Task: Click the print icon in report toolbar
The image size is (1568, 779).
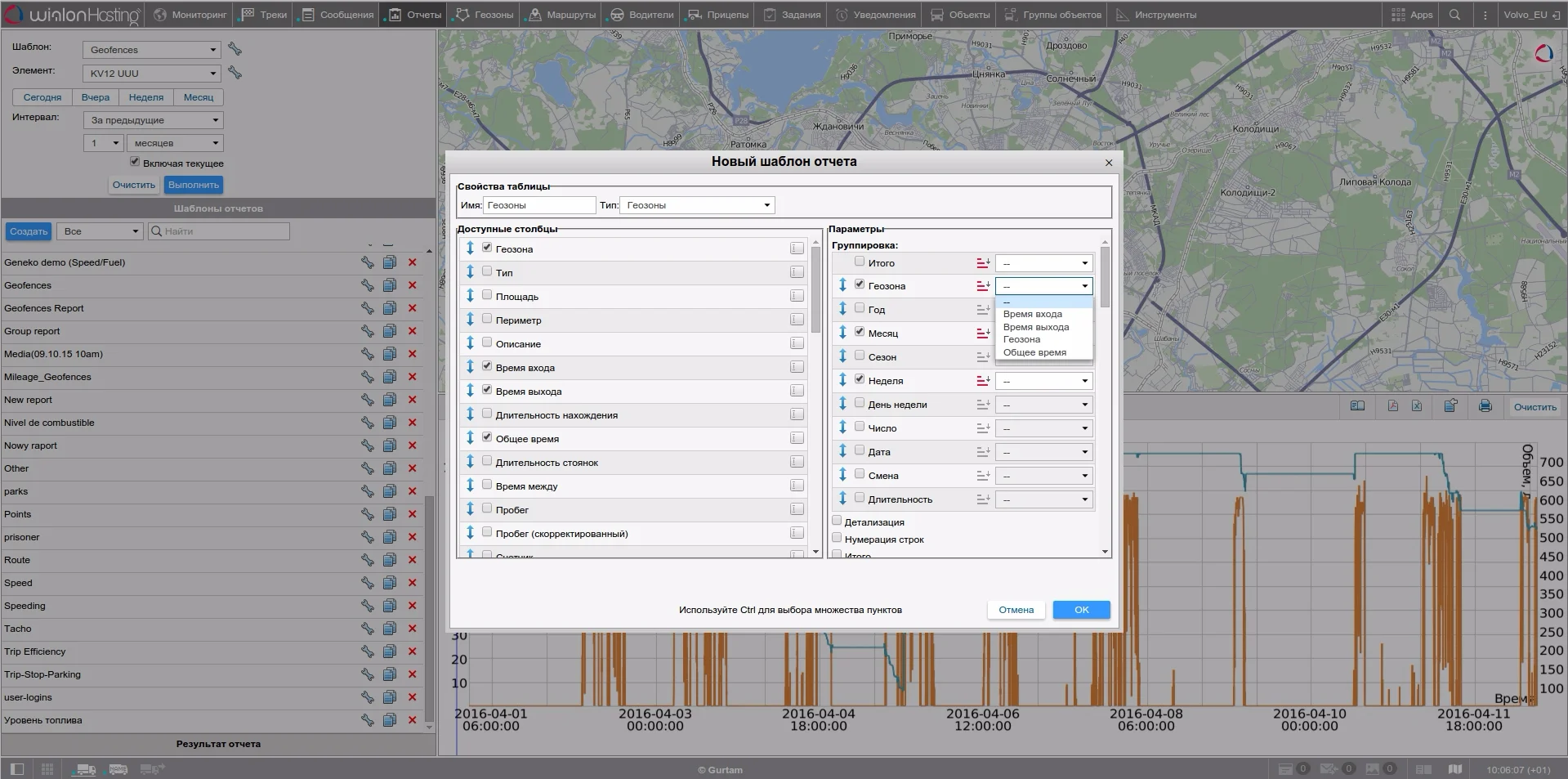Action: click(1485, 406)
